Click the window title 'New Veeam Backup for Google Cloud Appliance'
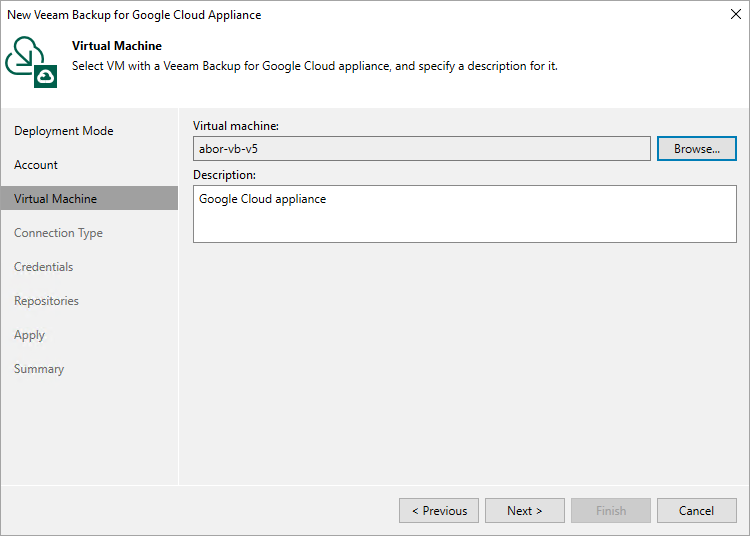Viewport: 750px width, 536px height. pyautogui.click(x=134, y=15)
